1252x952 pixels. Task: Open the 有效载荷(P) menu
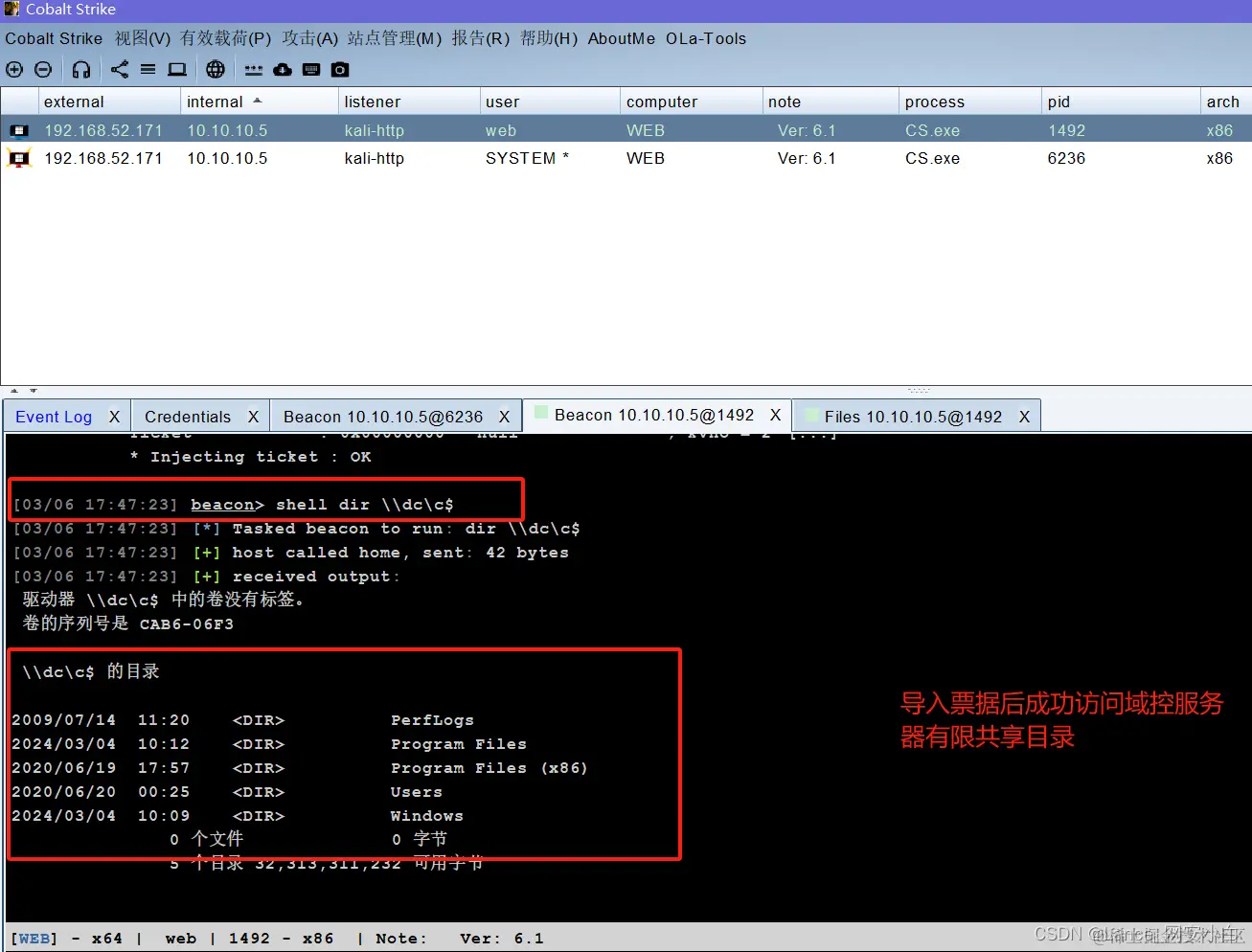(226, 38)
